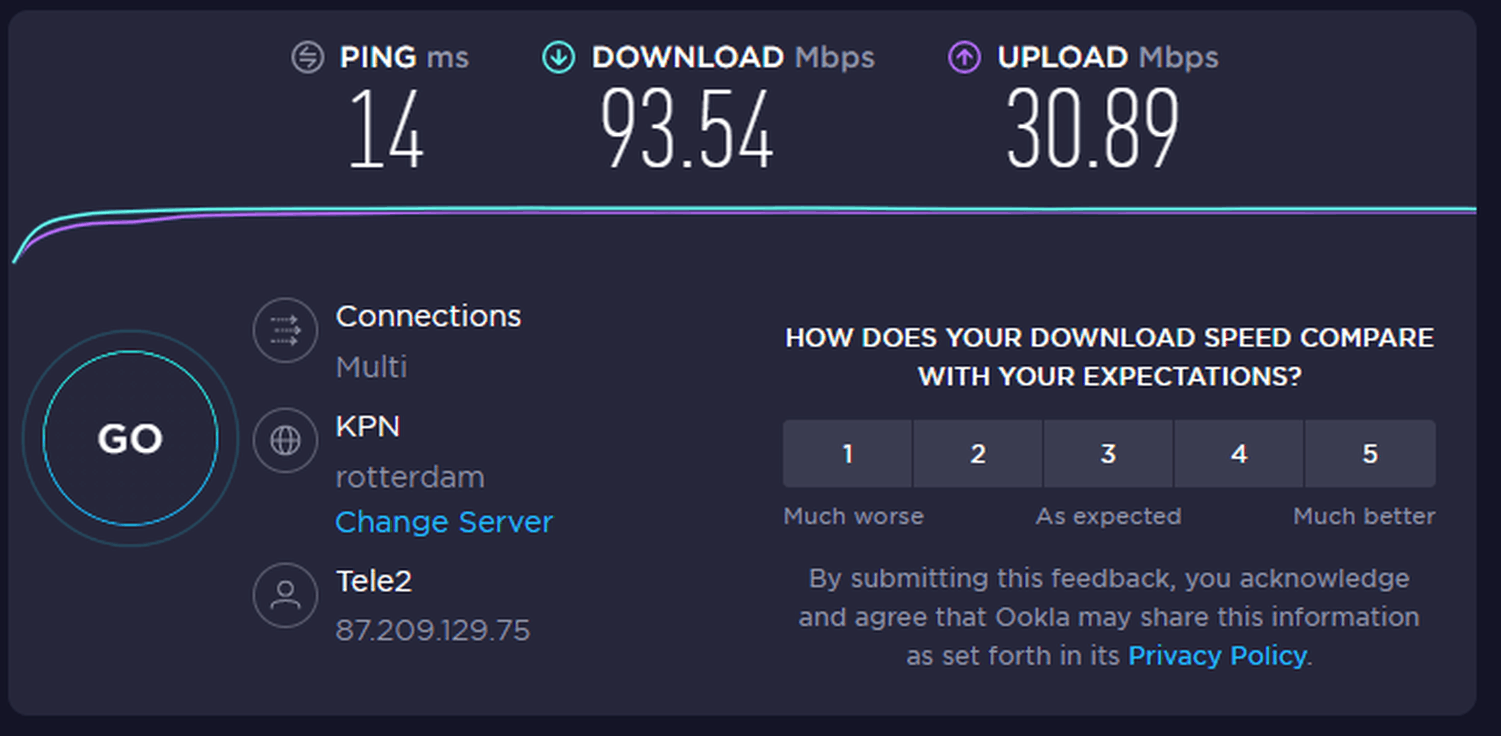
Task: Click the download arrow icon
Action: (x=558, y=57)
